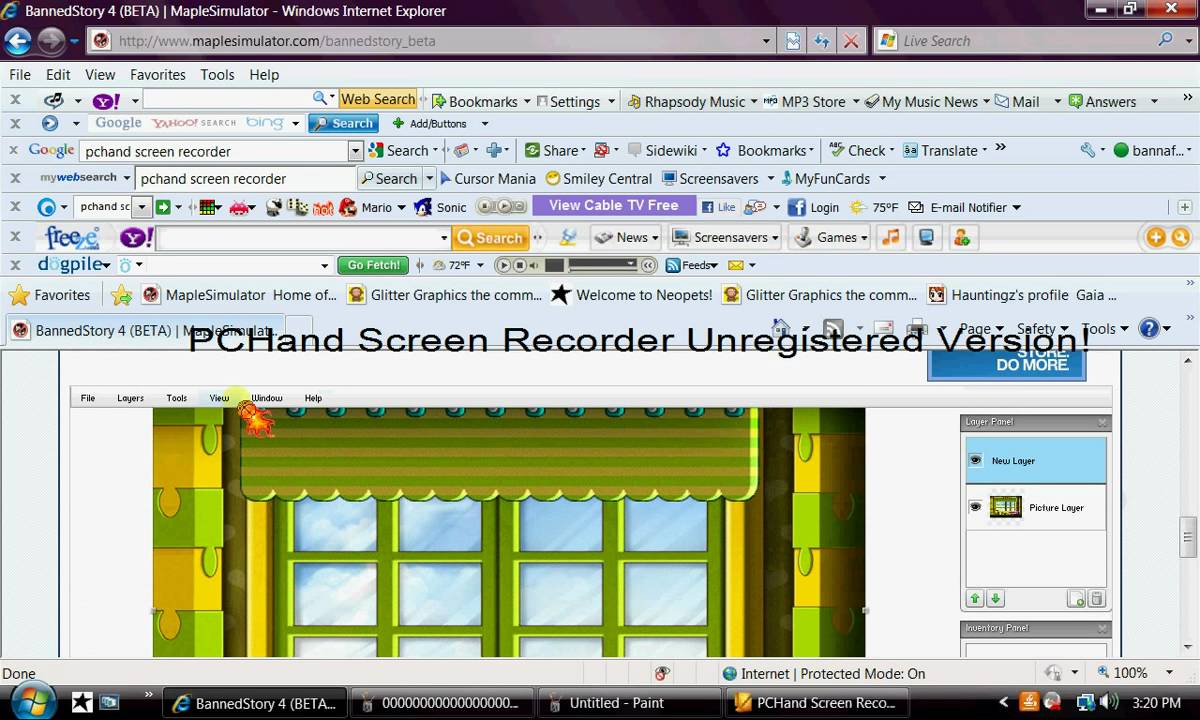1200x720 pixels.
Task: Close the Layer Panel
Action: pyautogui.click(x=1102, y=422)
